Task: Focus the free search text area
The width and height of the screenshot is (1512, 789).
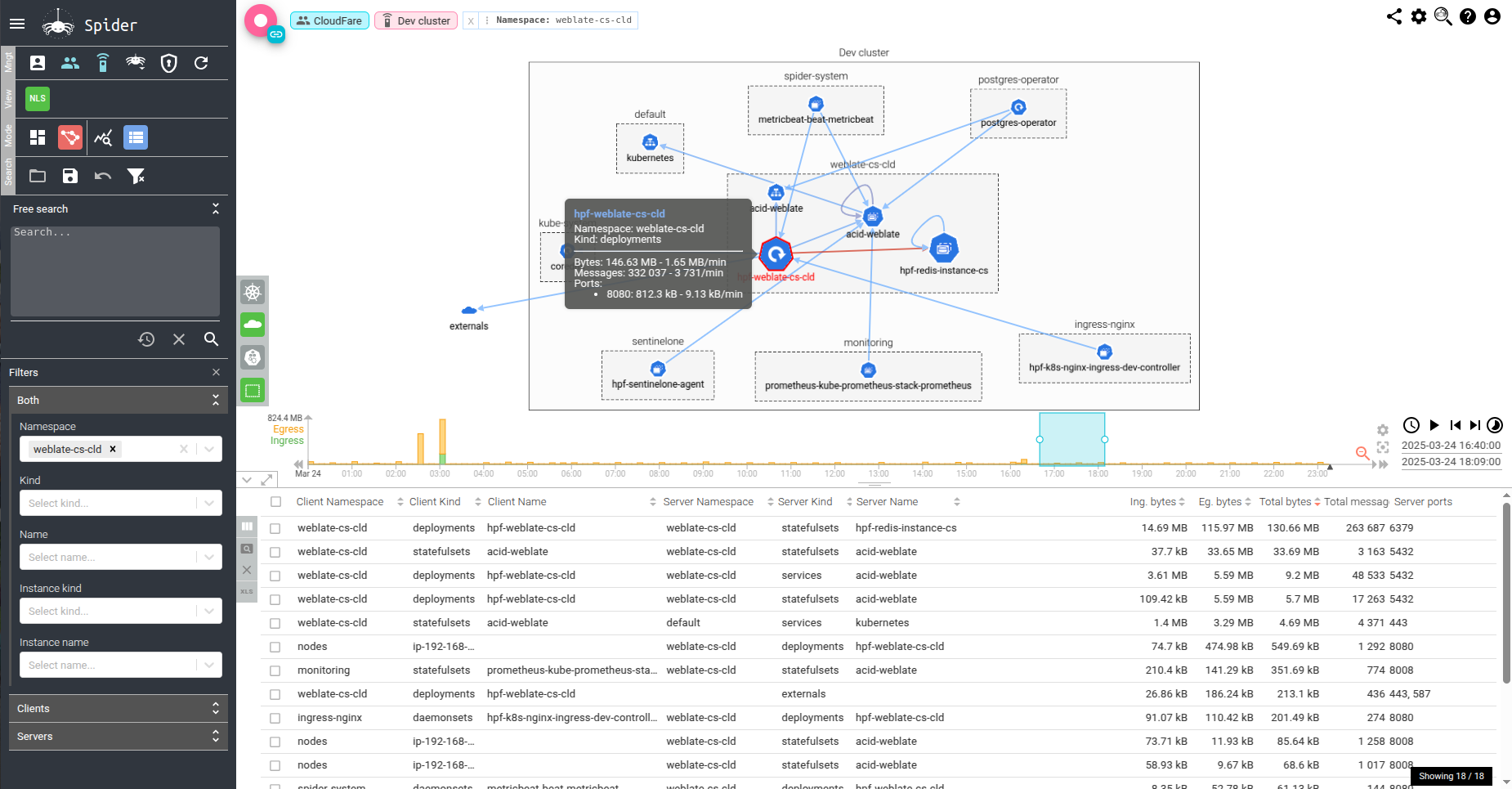Action: [115, 271]
